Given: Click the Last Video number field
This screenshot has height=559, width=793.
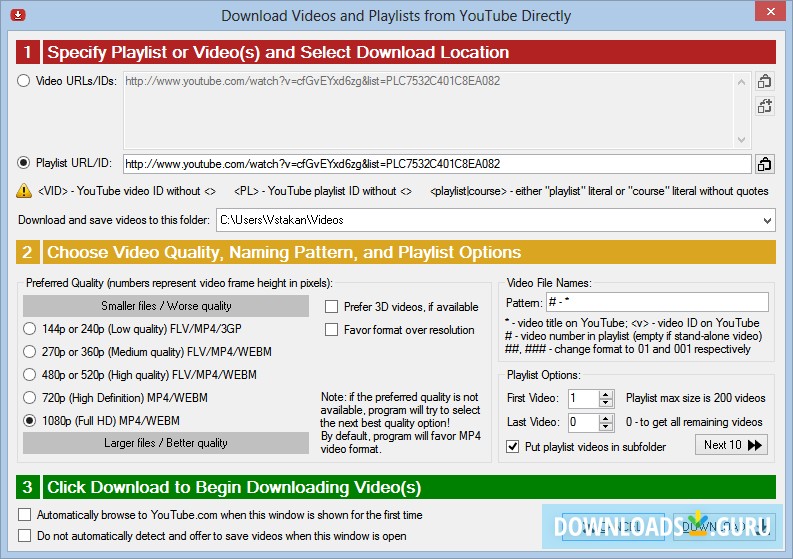Looking at the screenshot, I should [x=583, y=422].
